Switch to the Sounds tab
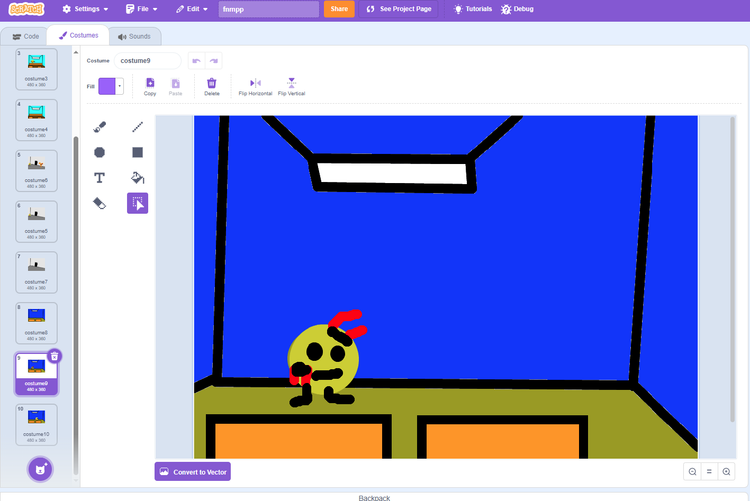750x501 pixels. pos(134,36)
